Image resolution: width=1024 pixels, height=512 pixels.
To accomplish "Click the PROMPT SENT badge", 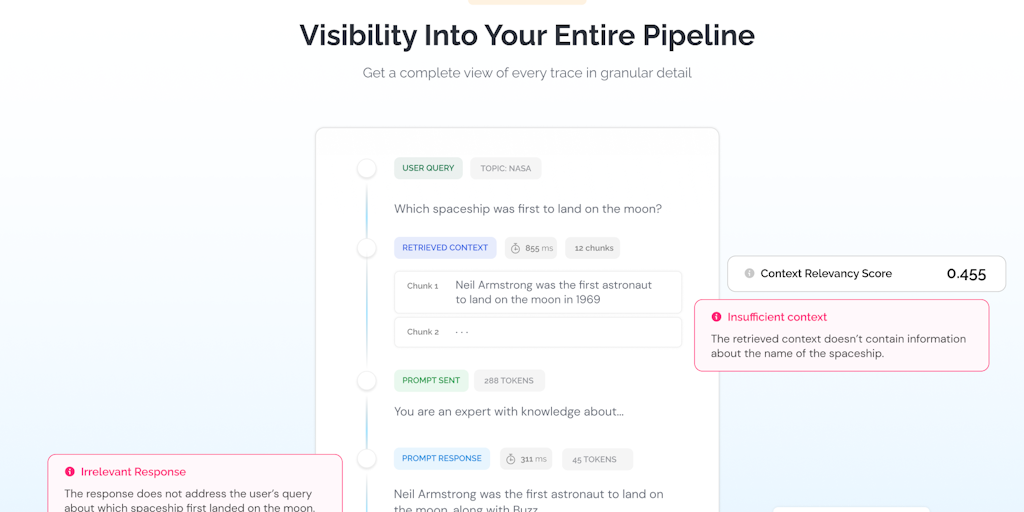I will pyautogui.click(x=431, y=380).
